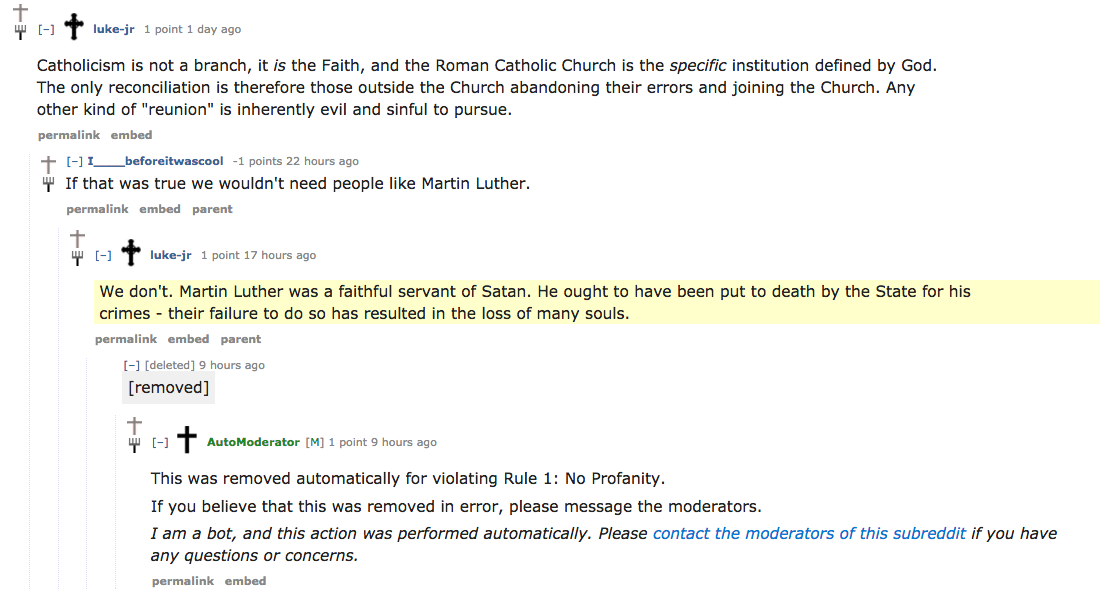The height and width of the screenshot is (603, 1100).
Task: Downvote luke-jr's highlighted reply
Action: tap(77, 258)
